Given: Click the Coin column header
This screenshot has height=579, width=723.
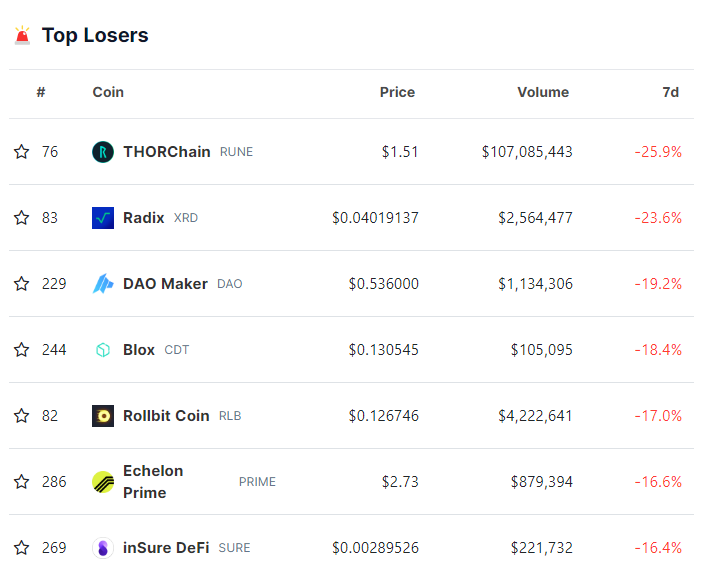Looking at the screenshot, I should tap(108, 92).
